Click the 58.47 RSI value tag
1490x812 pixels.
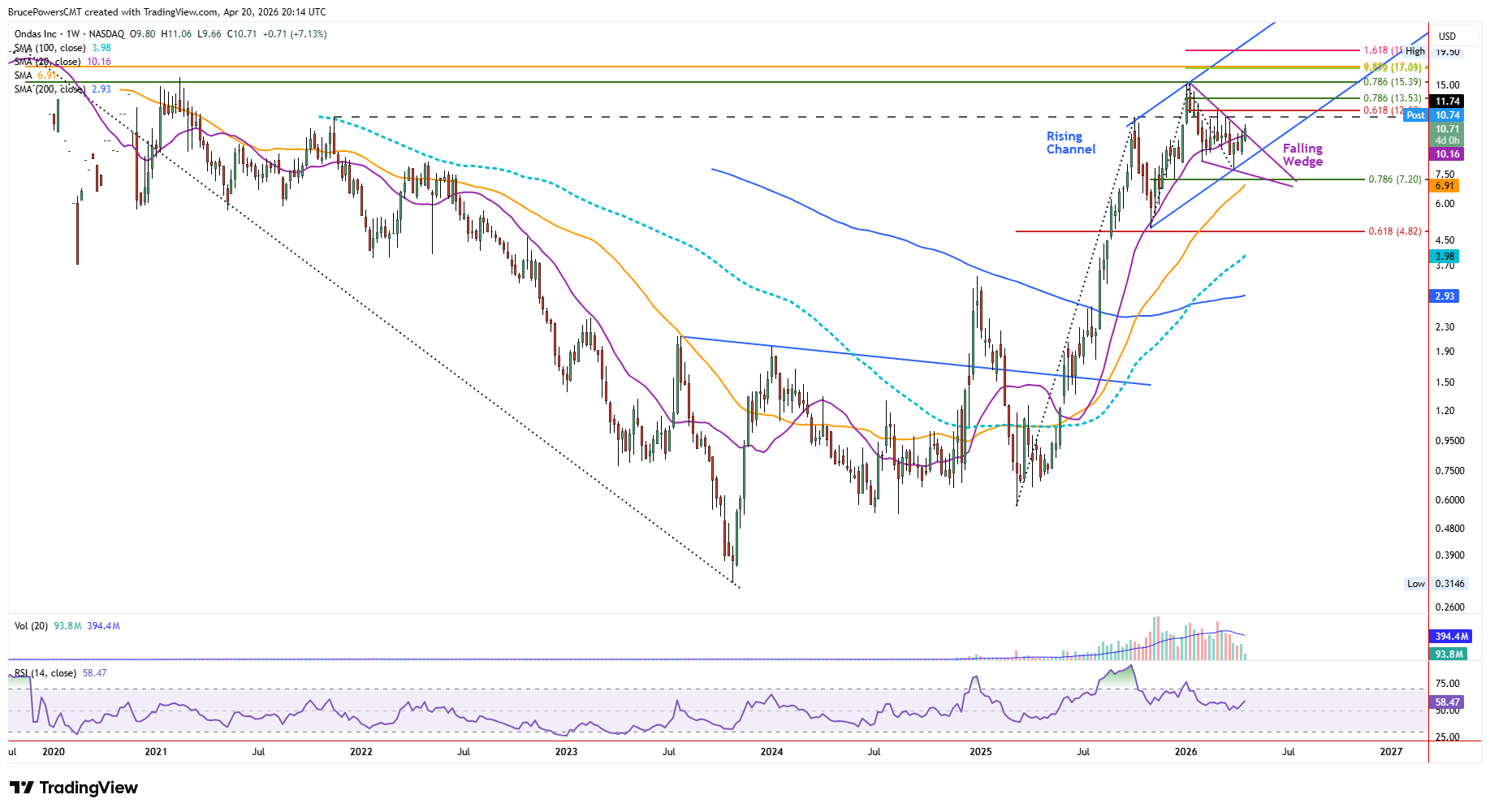[x=1447, y=702]
